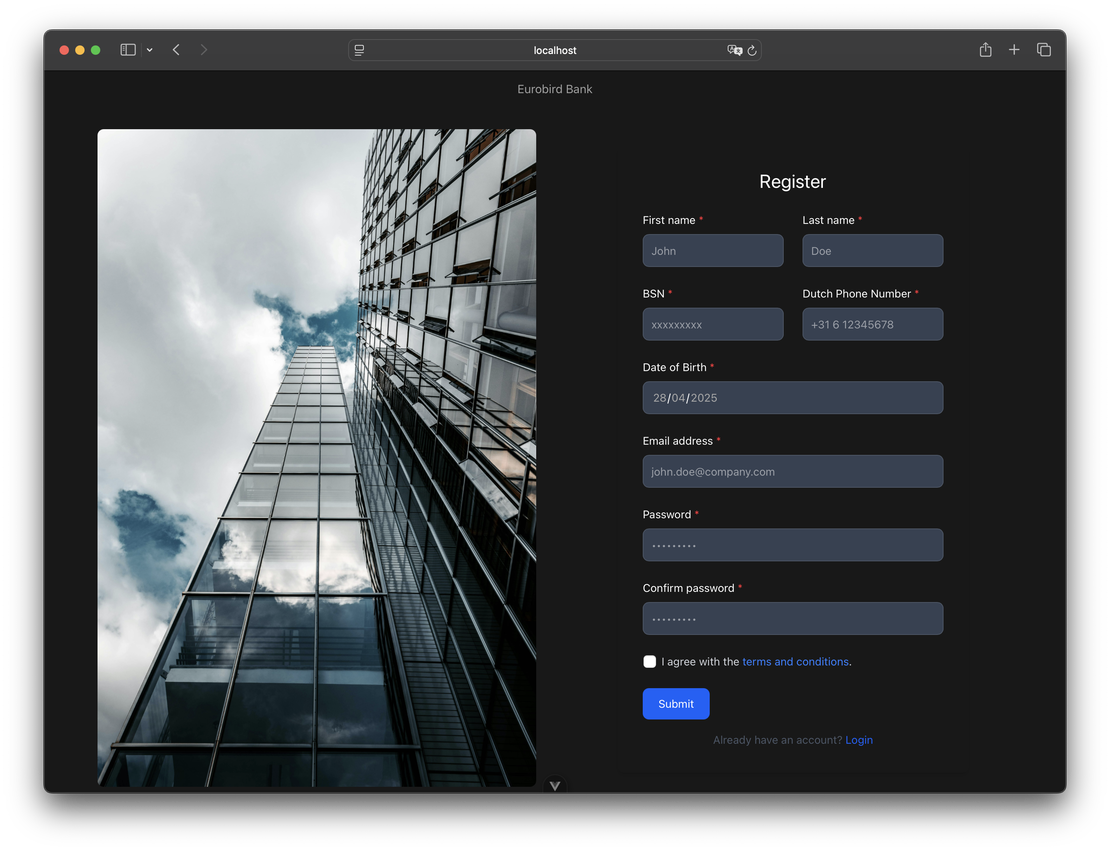Click the skyscraper photo

click(316, 457)
